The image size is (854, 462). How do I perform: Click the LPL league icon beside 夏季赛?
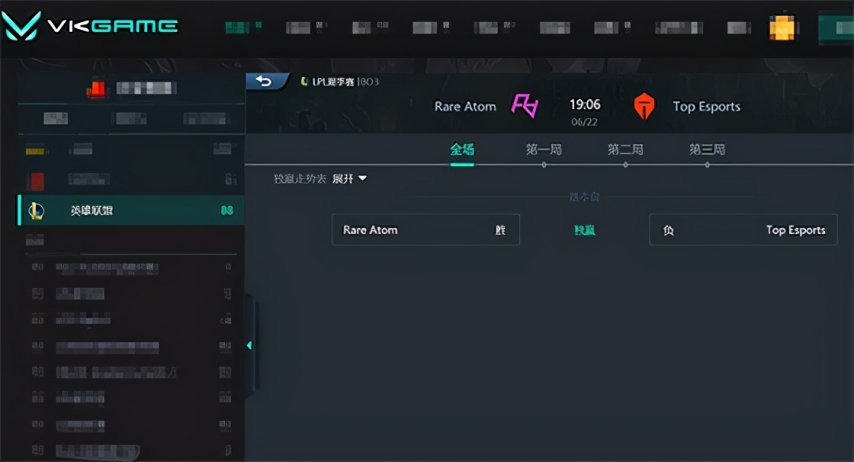[304, 82]
